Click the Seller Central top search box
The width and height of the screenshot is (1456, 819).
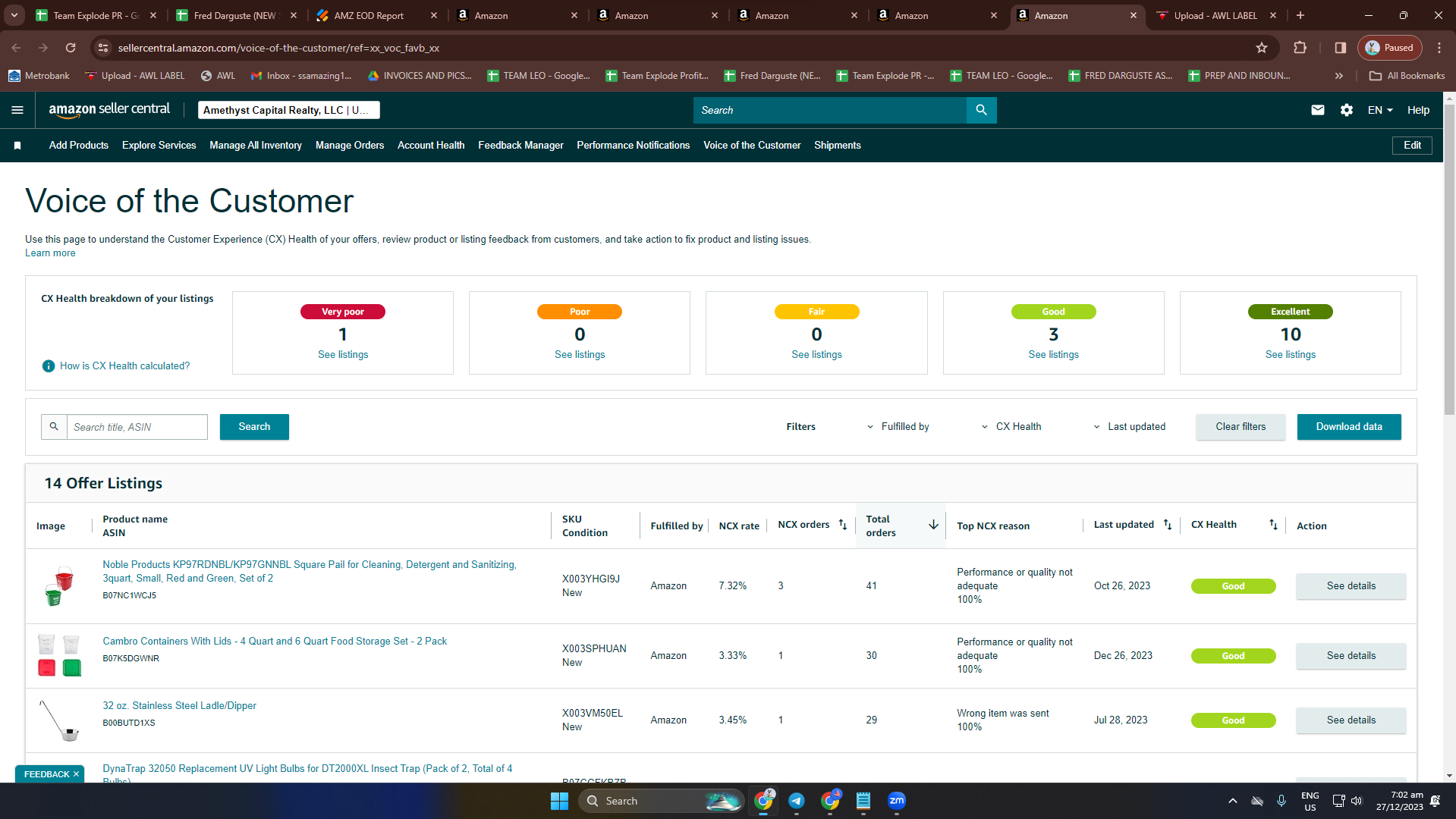coord(830,110)
